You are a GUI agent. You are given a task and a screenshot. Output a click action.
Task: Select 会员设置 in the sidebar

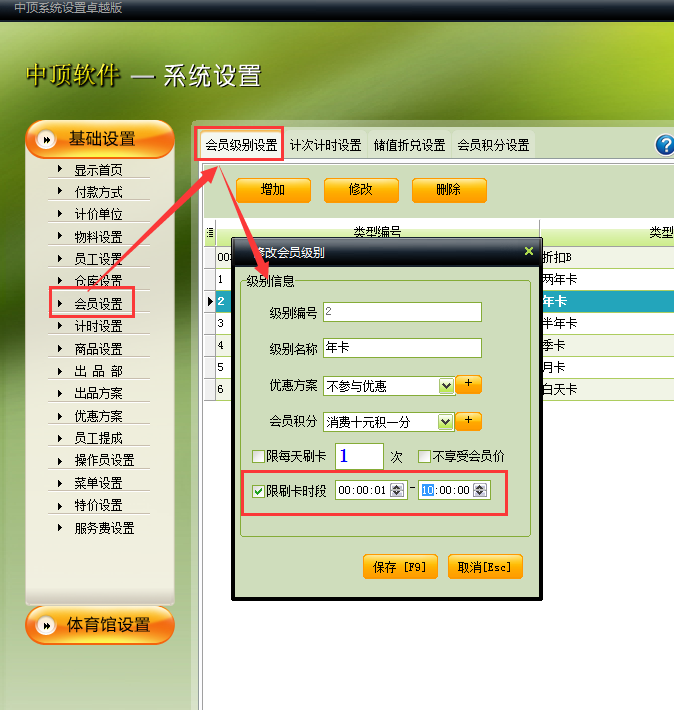(98, 304)
